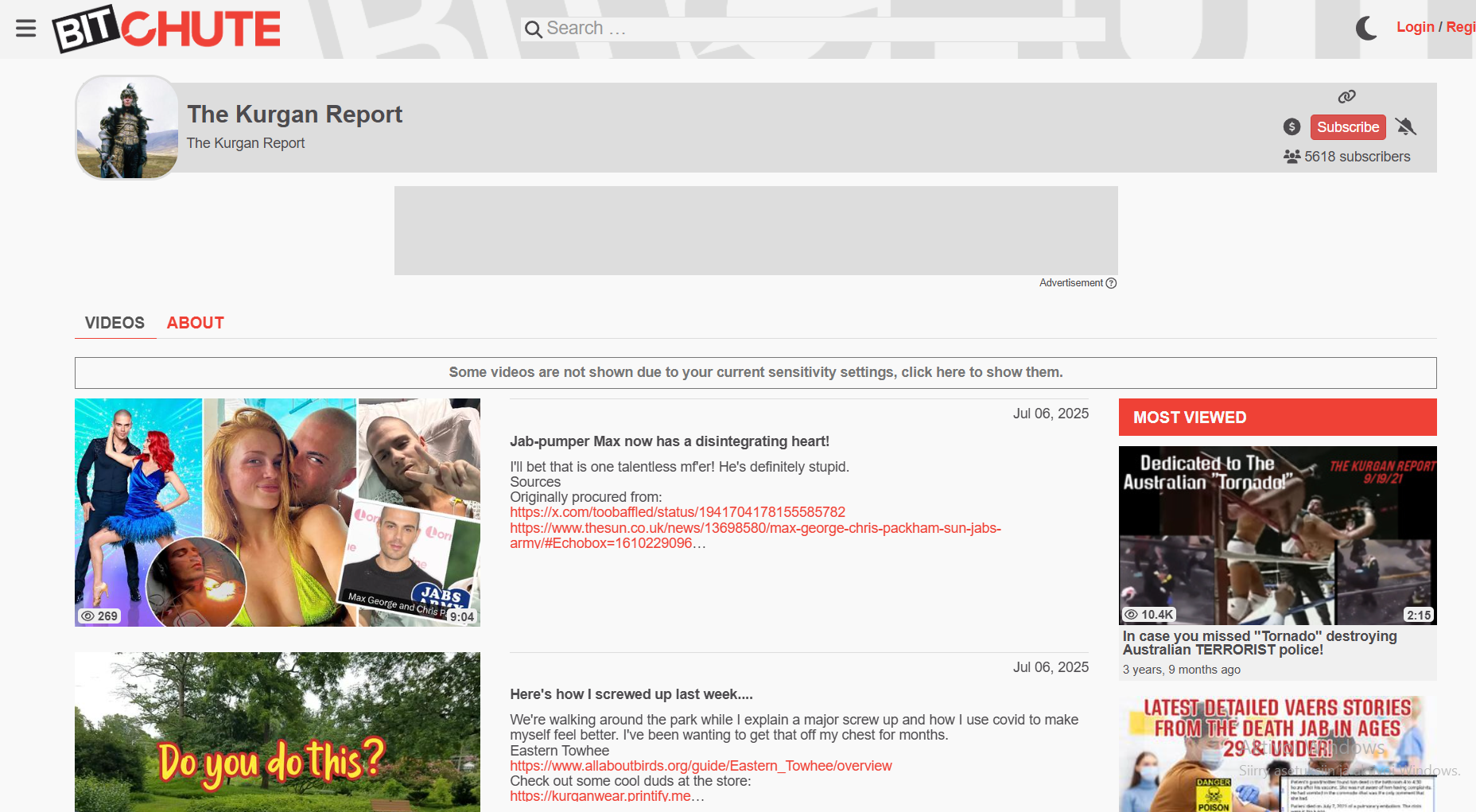This screenshot has width=1476, height=812.
Task: Open Dedicated to The Australian Tornado thumbnail
Action: (1277, 535)
